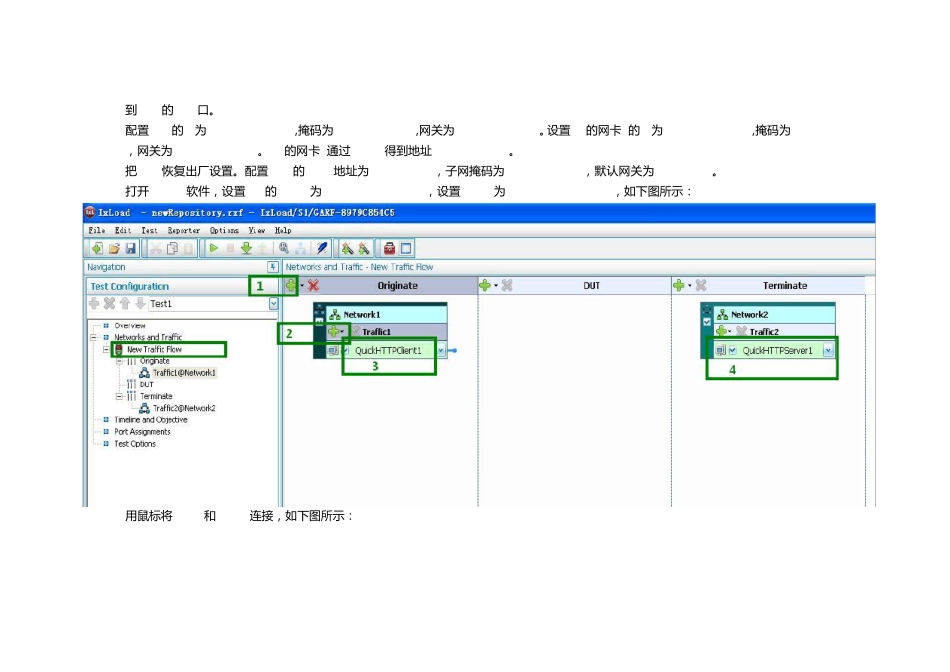Open a repository with the folder icon
This screenshot has height=672, width=950.
114,248
